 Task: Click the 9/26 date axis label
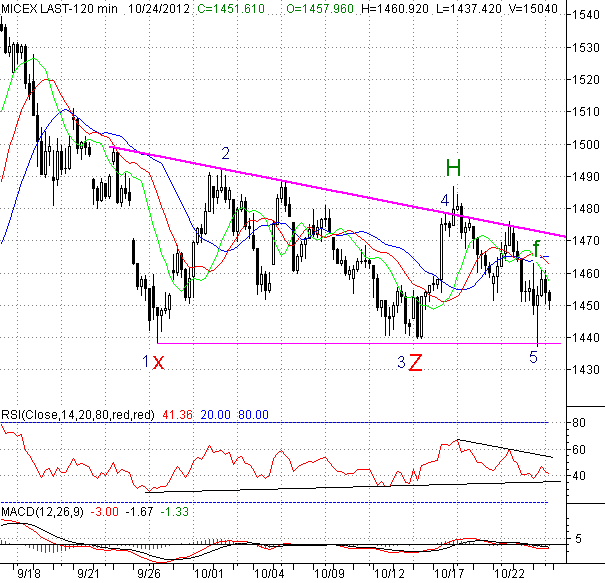(149, 574)
